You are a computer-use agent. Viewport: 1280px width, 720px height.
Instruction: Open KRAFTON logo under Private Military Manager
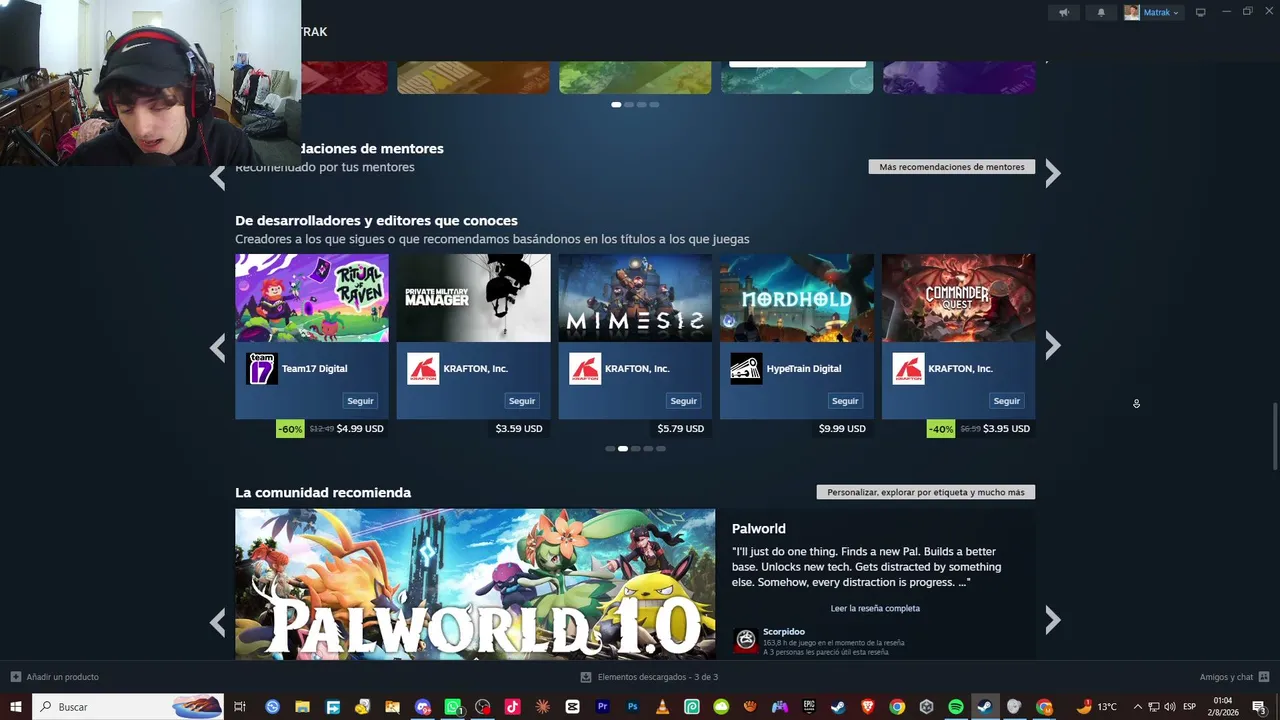423,368
